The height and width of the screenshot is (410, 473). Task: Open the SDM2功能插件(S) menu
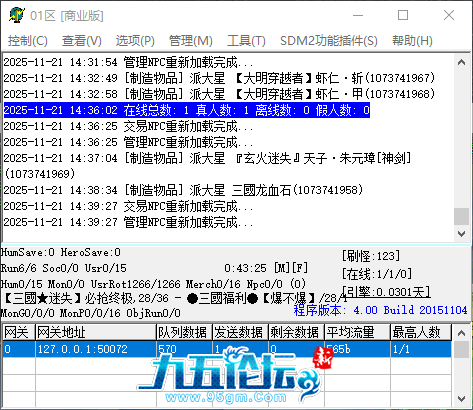click(329, 41)
